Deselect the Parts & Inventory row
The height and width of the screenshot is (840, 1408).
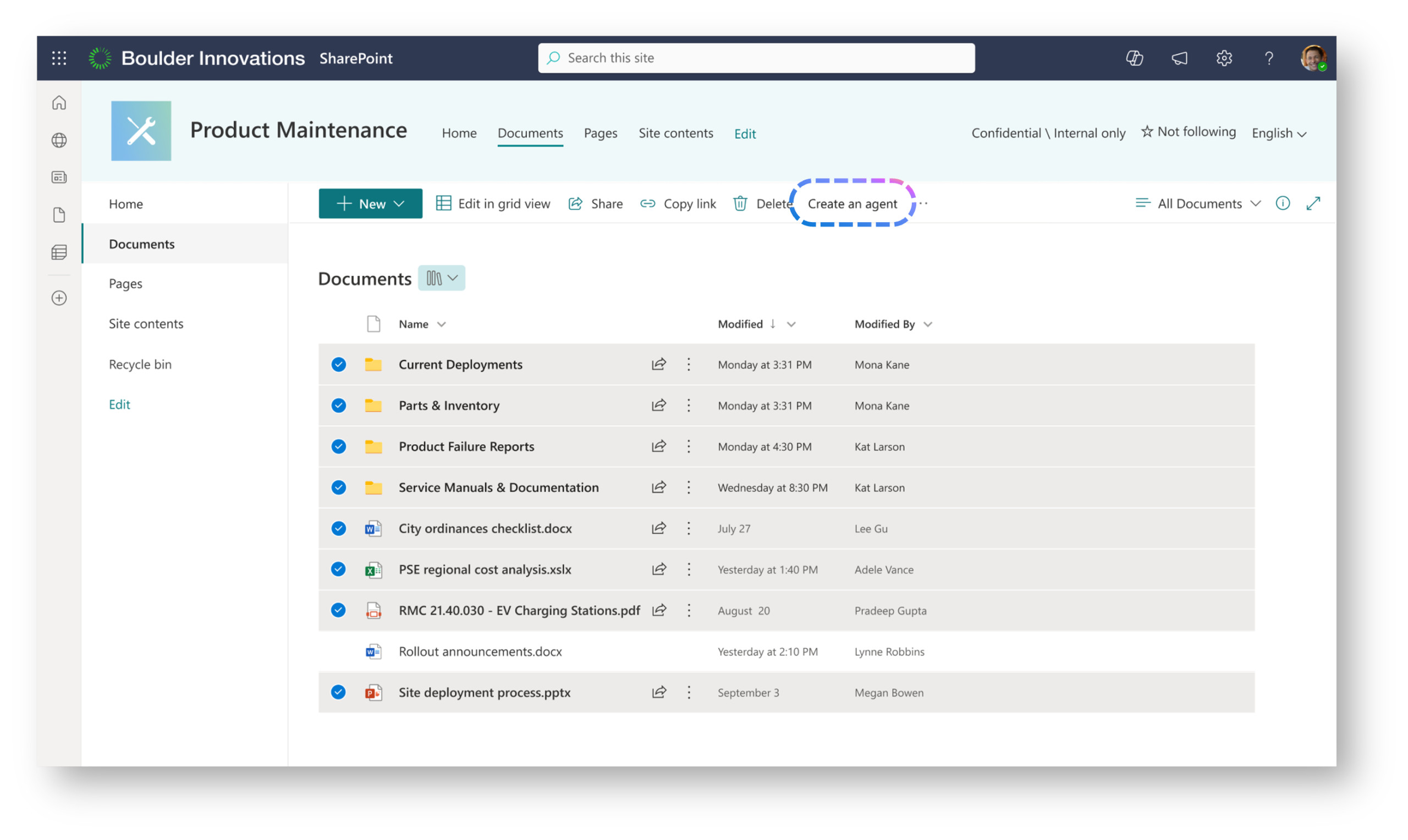(339, 405)
